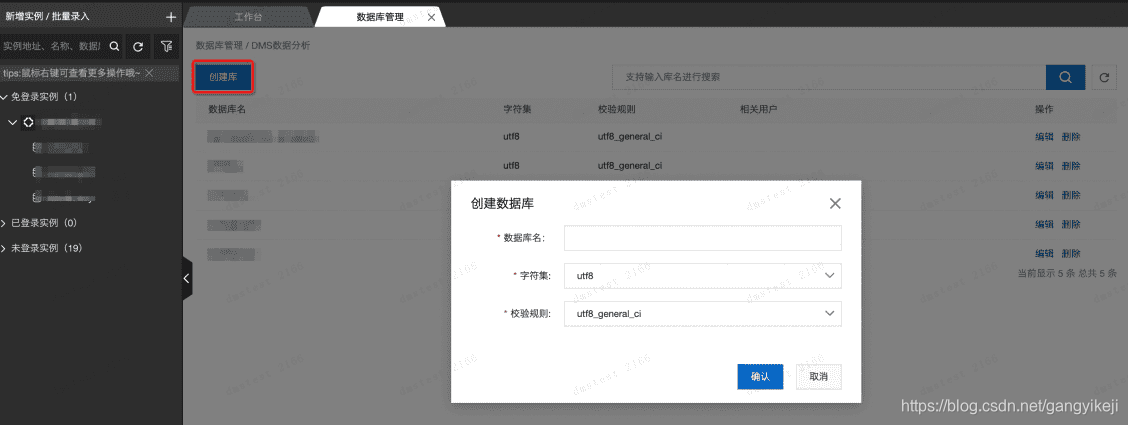Click the 数据库名 input field
Viewport: 1128px width, 425px height.
(703, 238)
